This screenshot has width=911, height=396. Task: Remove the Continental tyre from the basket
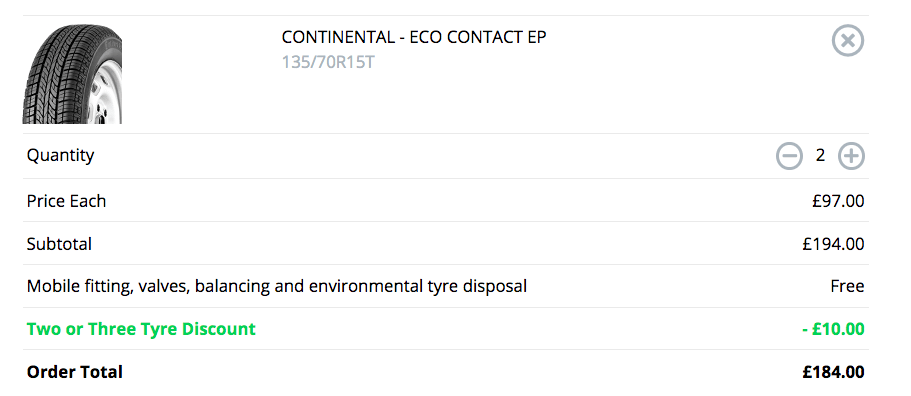pyautogui.click(x=848, y=41)
